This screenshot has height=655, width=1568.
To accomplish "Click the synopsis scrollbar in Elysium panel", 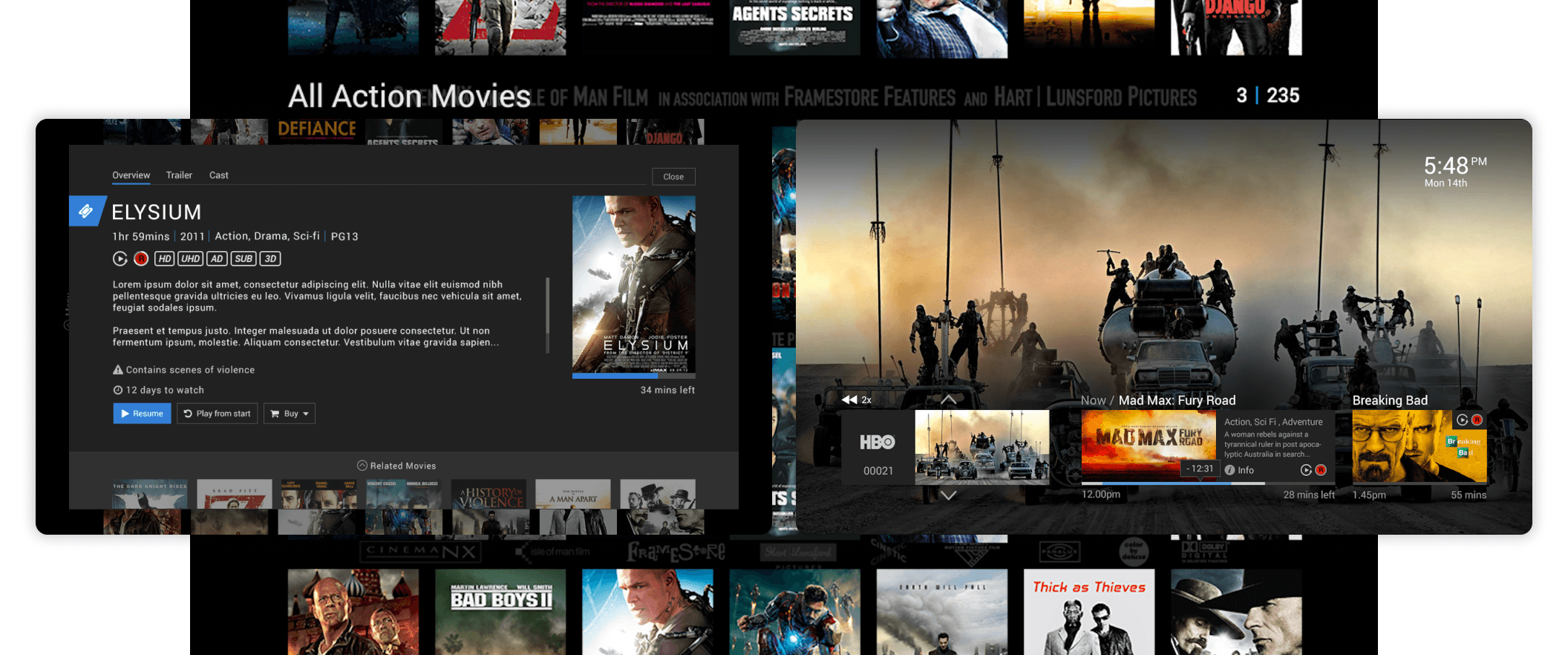I will pyautogui.click(x=548, y=315).
